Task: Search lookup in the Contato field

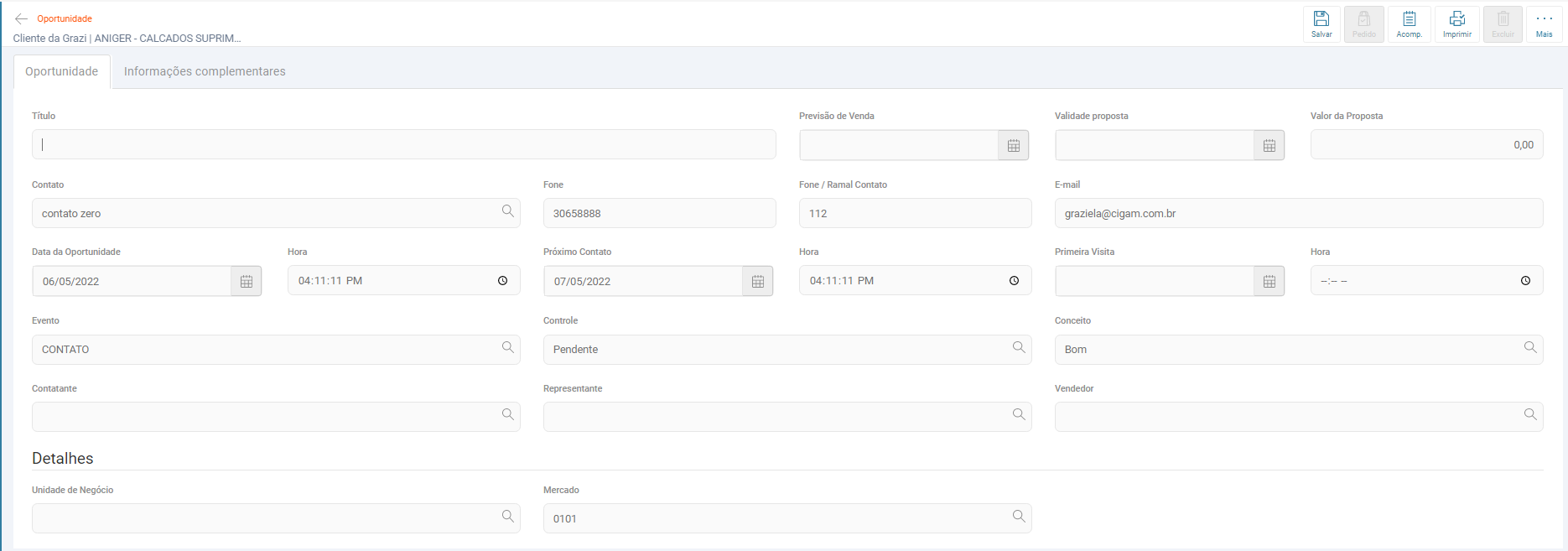Action: pyautogui.click(x=507, y=211)
